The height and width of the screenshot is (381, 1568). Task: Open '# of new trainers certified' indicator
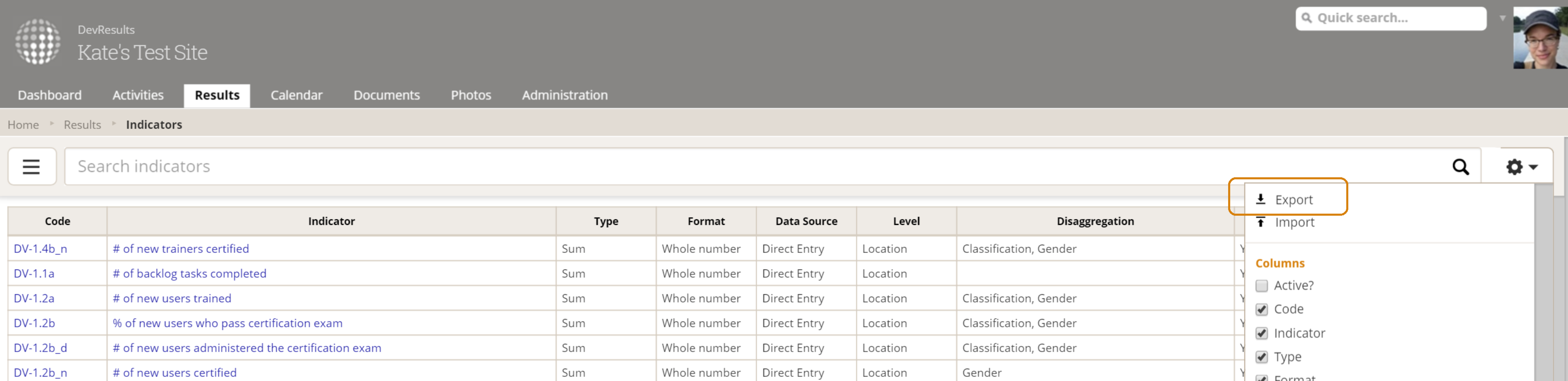pos(181,249)
